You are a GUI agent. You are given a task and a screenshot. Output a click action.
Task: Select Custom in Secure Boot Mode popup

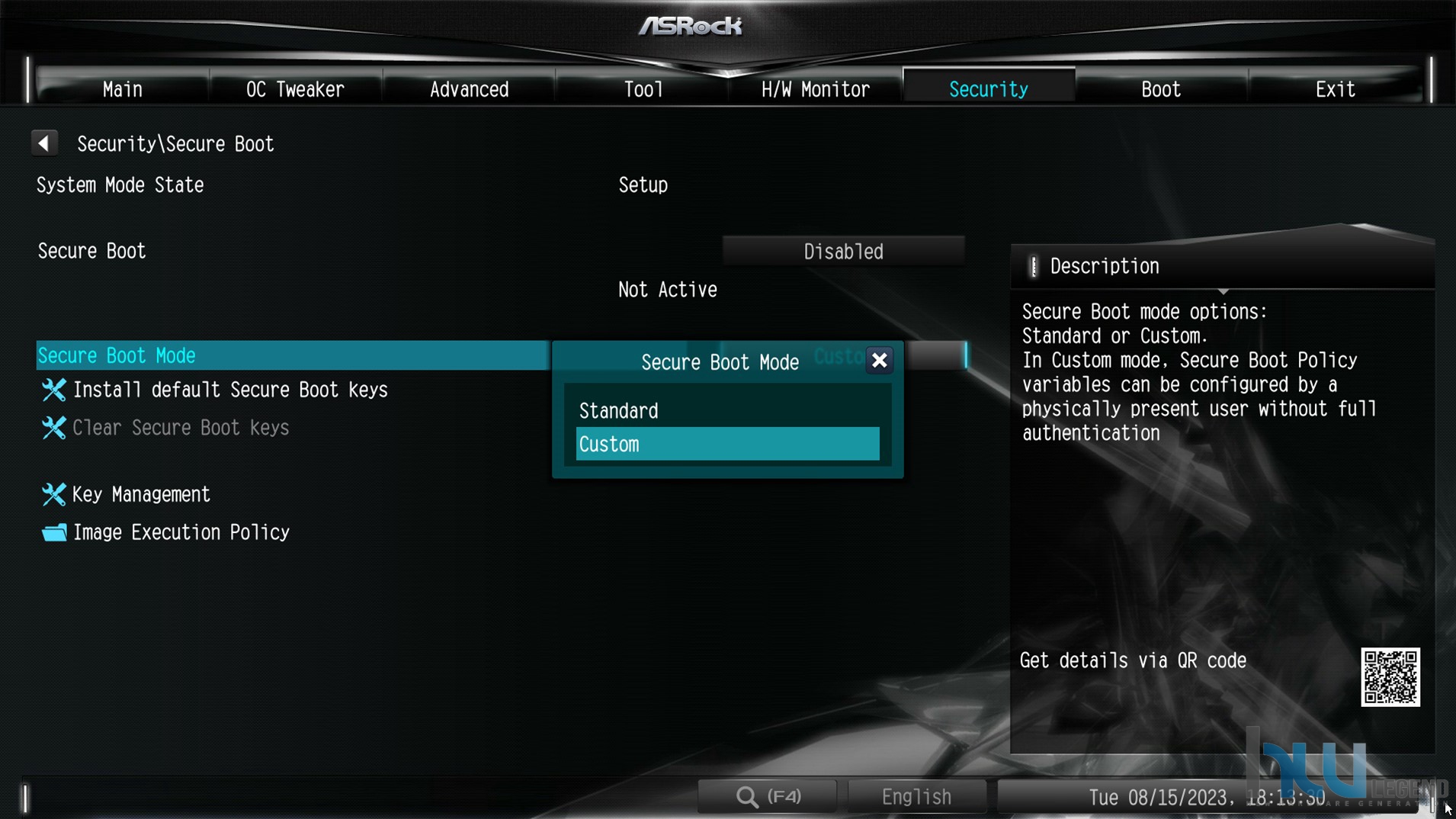pos(727,445)
